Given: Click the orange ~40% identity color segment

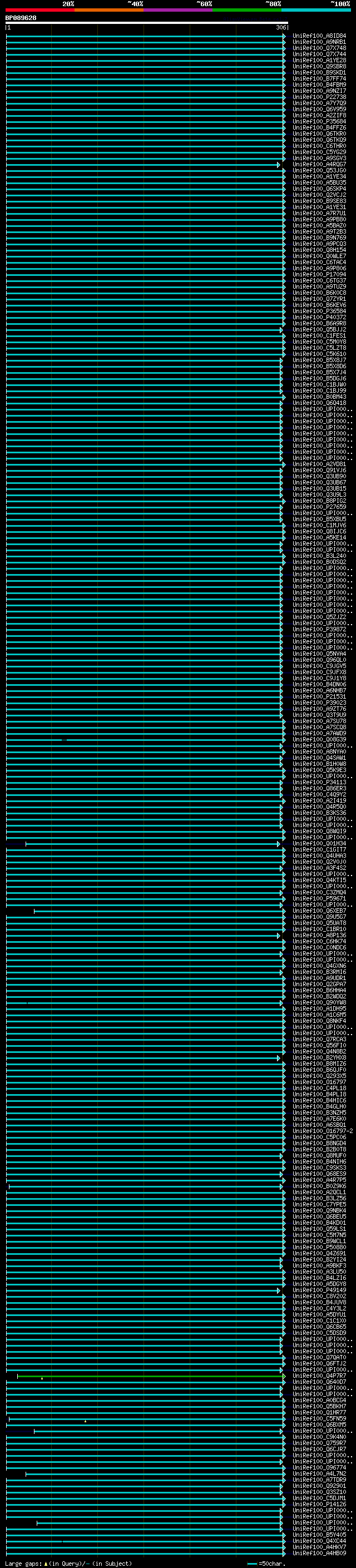Looking at the screenshot, I should click(109, 10).
